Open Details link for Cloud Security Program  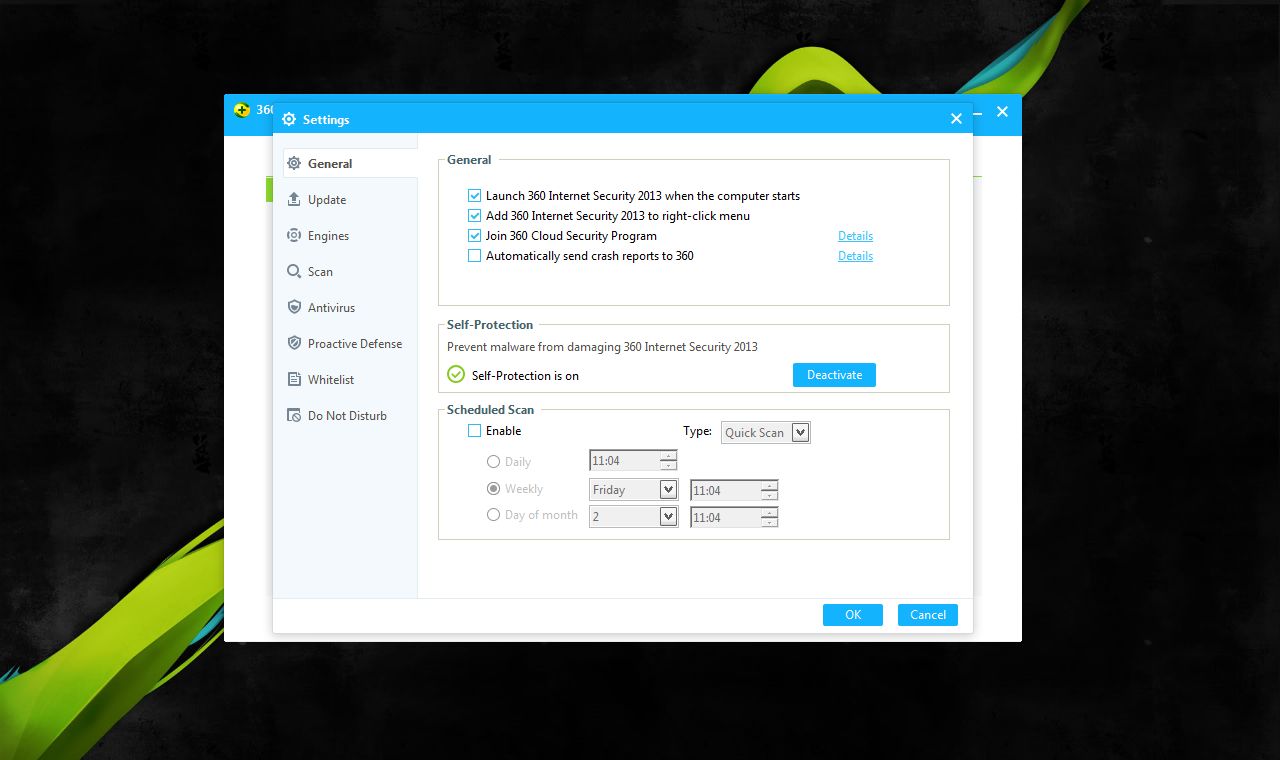point(855,236)
